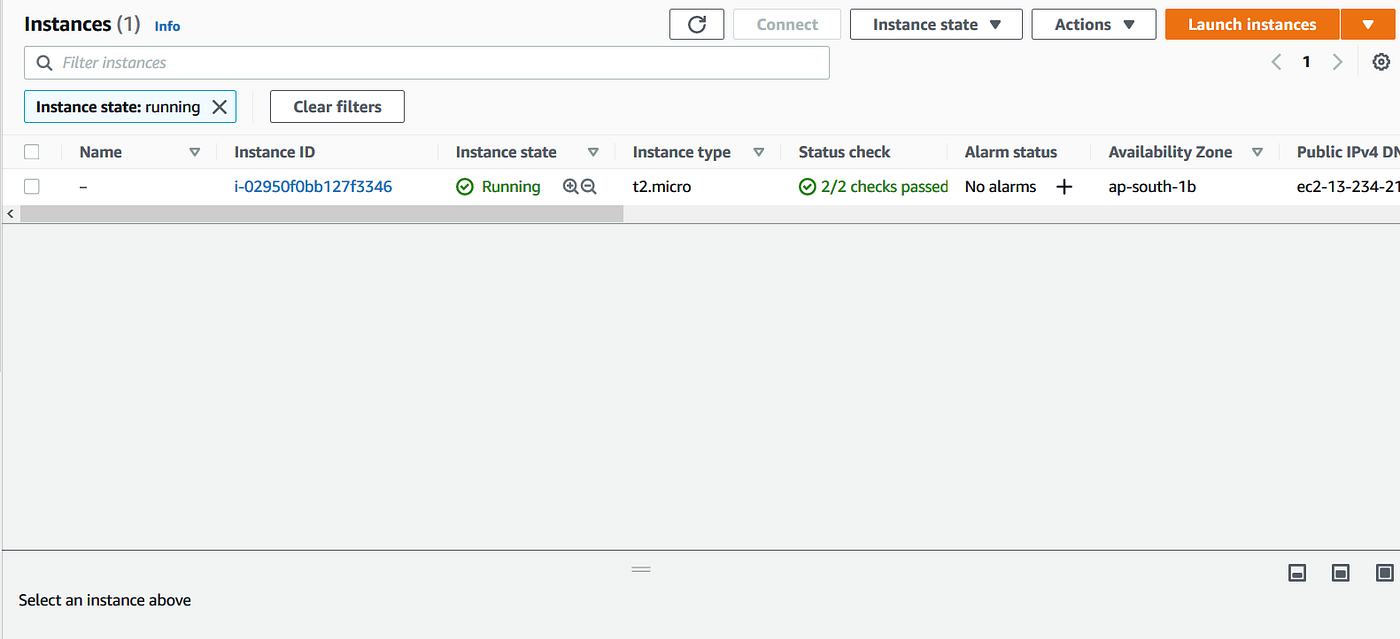1400x639 pixels.
Task: Click the Public IPv4 DNS column header
Action: point(1348,152)
